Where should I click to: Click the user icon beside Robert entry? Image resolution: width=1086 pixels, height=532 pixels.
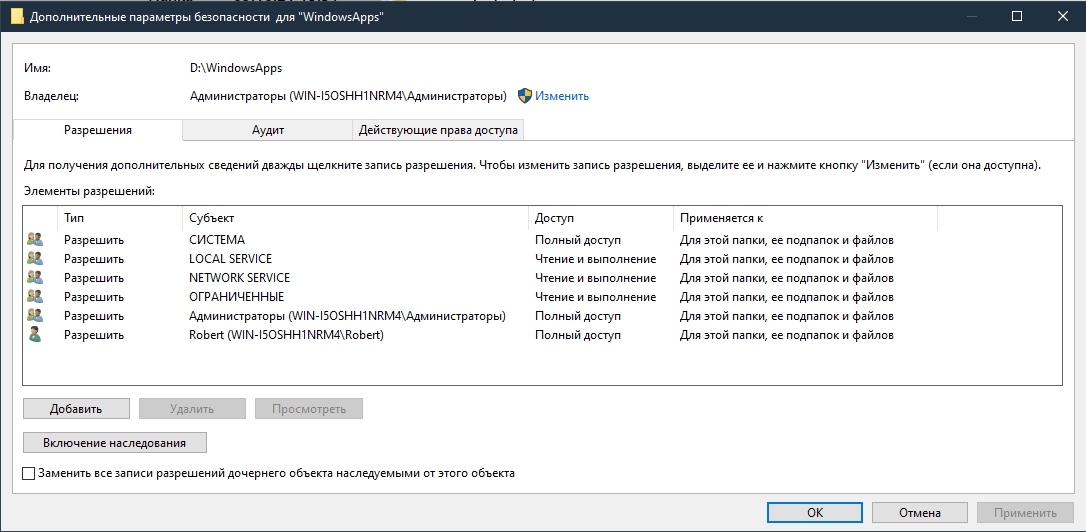[x=35, y=335]
